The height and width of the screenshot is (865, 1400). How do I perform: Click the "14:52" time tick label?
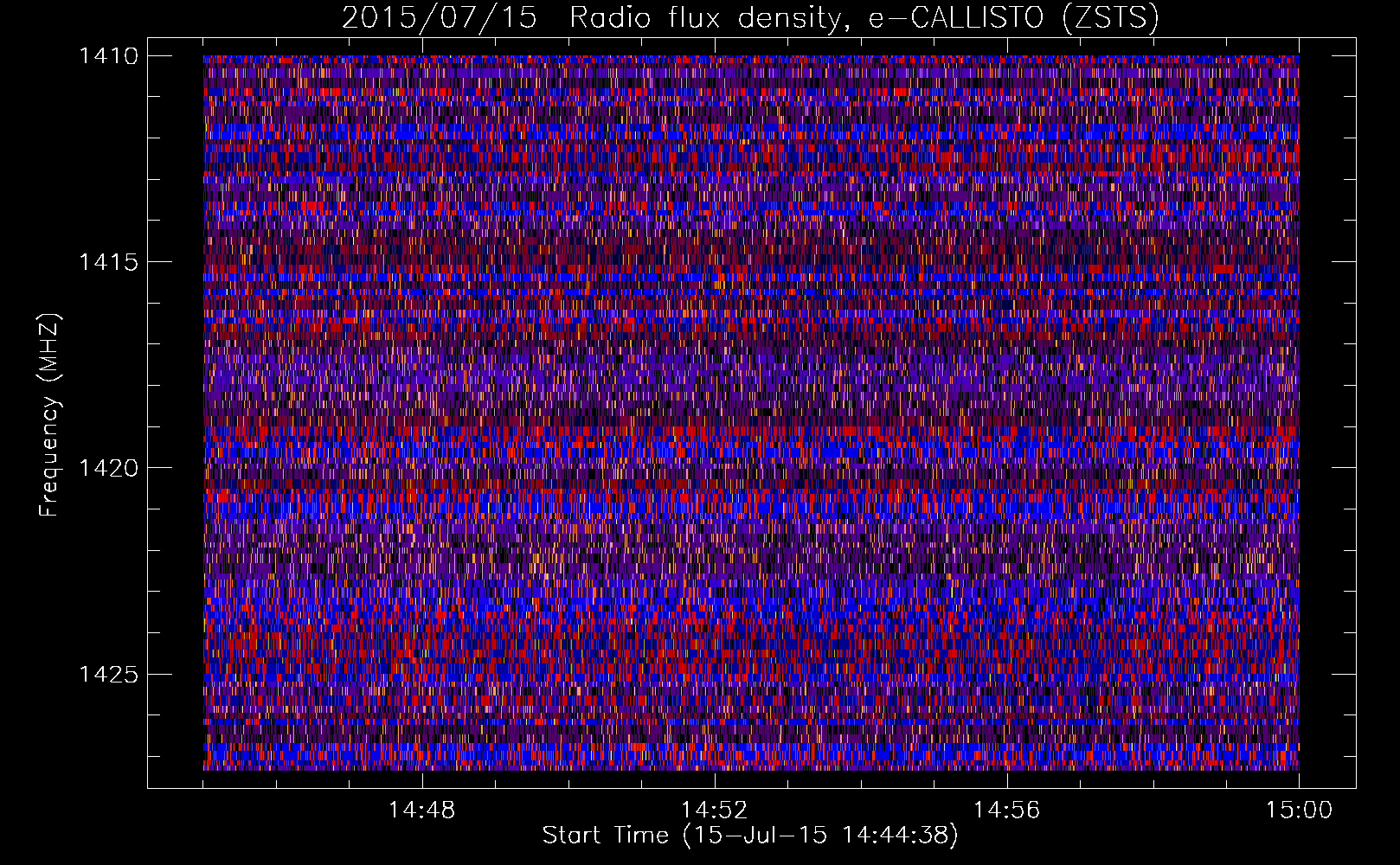click(714, 811)
